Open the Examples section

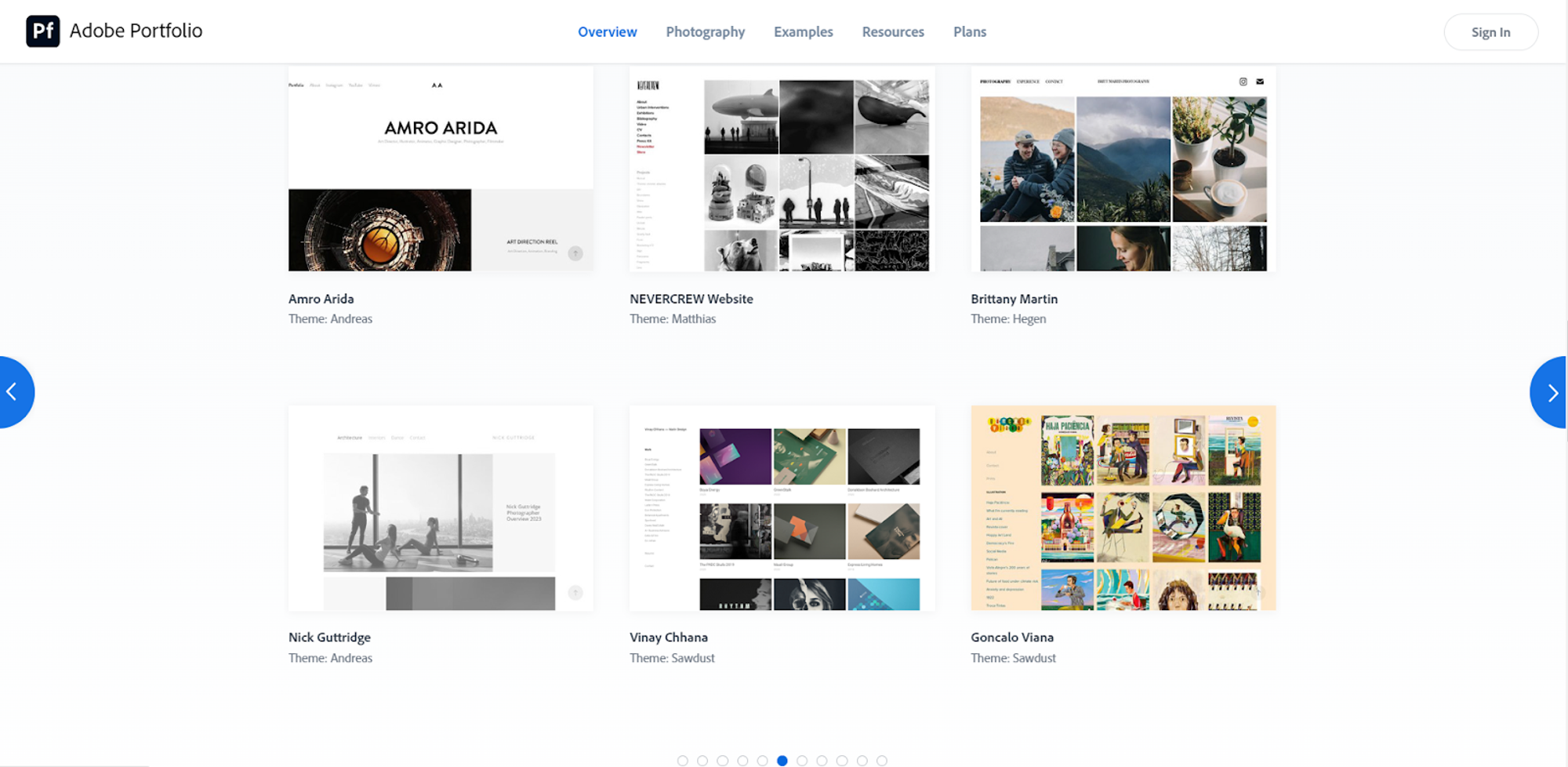tap(803, 31)
